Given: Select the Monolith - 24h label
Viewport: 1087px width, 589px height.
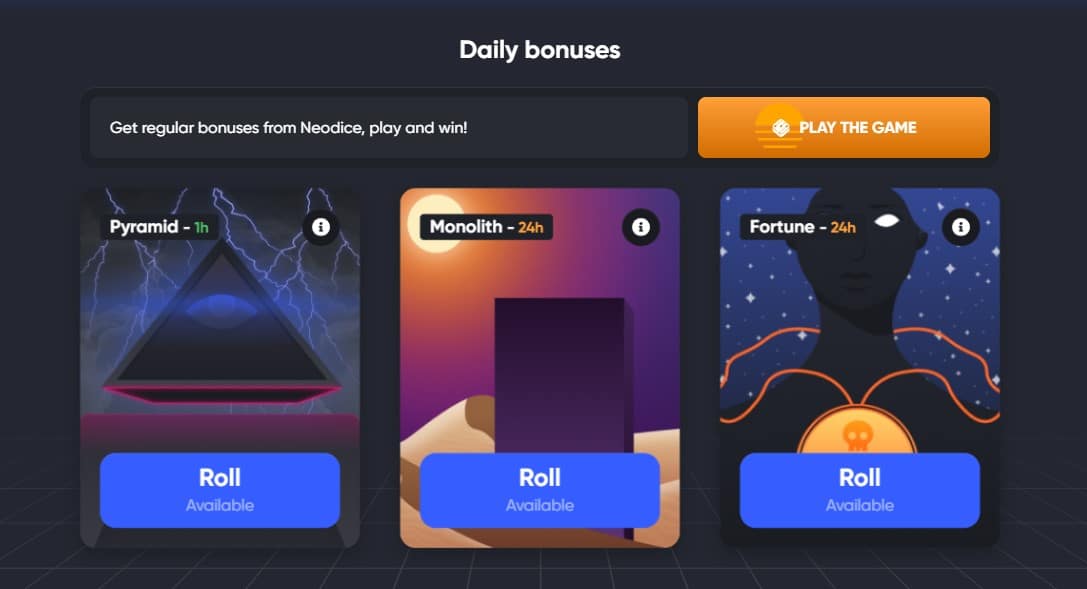Looking at the screenshot, I should point(486,227).
